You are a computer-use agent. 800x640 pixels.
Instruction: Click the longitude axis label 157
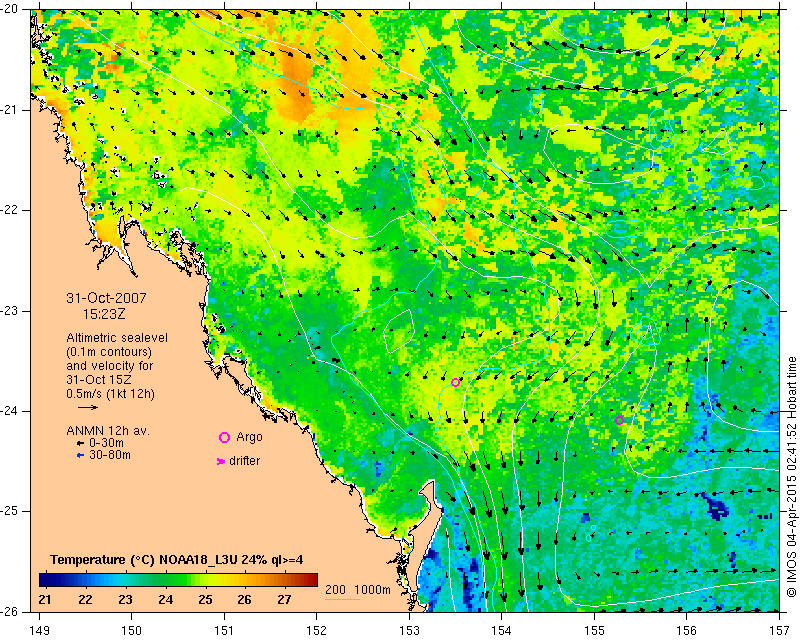(x=780, y=630)
